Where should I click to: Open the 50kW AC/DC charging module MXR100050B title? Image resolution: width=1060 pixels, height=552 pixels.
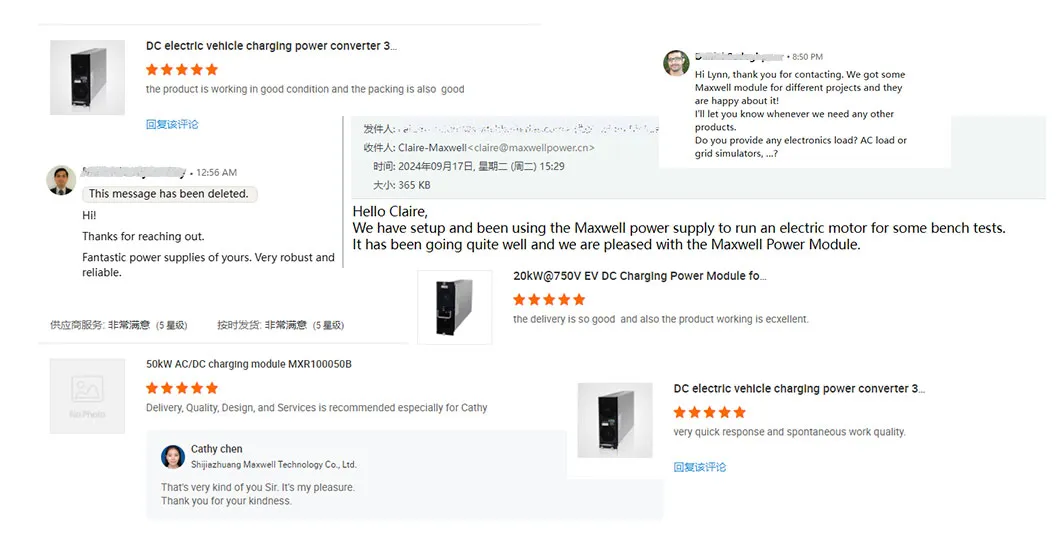coord(248,365)
